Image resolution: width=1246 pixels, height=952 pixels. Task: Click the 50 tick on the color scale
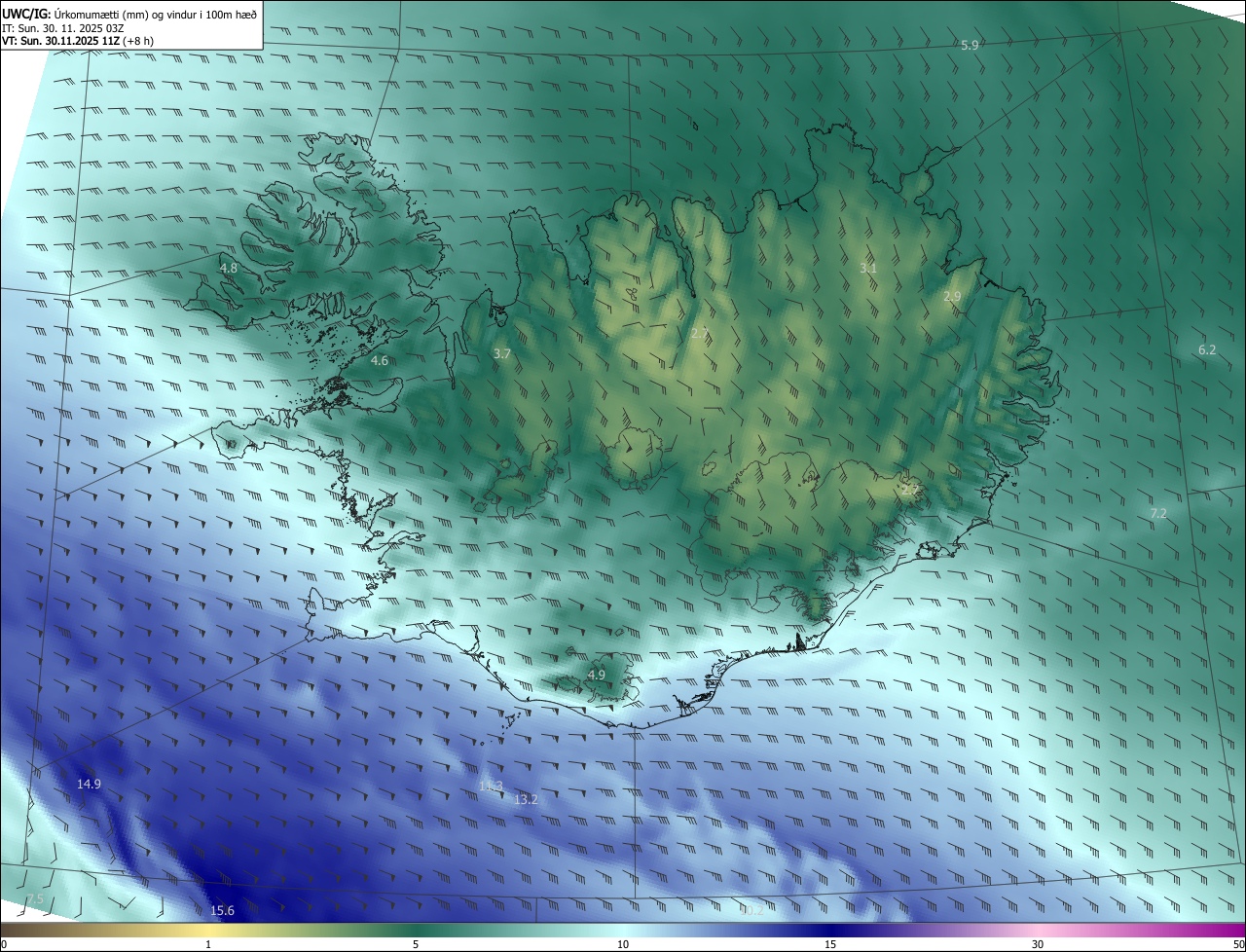(x=1238, y=944)
